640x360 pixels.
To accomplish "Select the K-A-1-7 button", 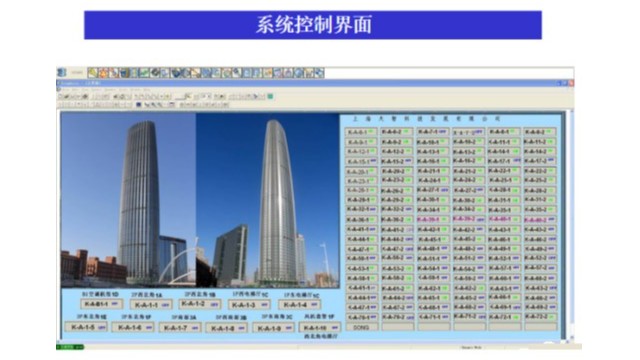I will tap(180, 327).
